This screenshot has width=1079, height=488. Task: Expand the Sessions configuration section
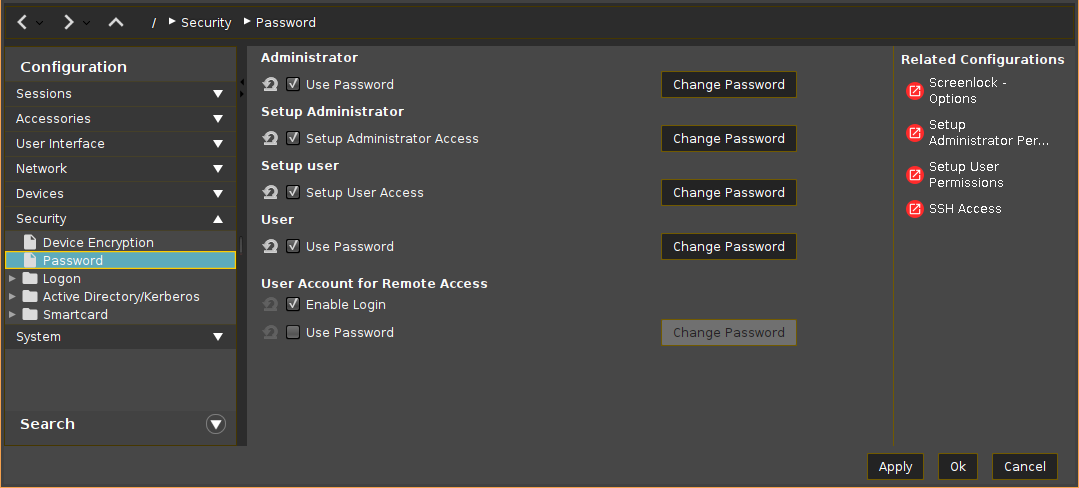coord(218,94)
